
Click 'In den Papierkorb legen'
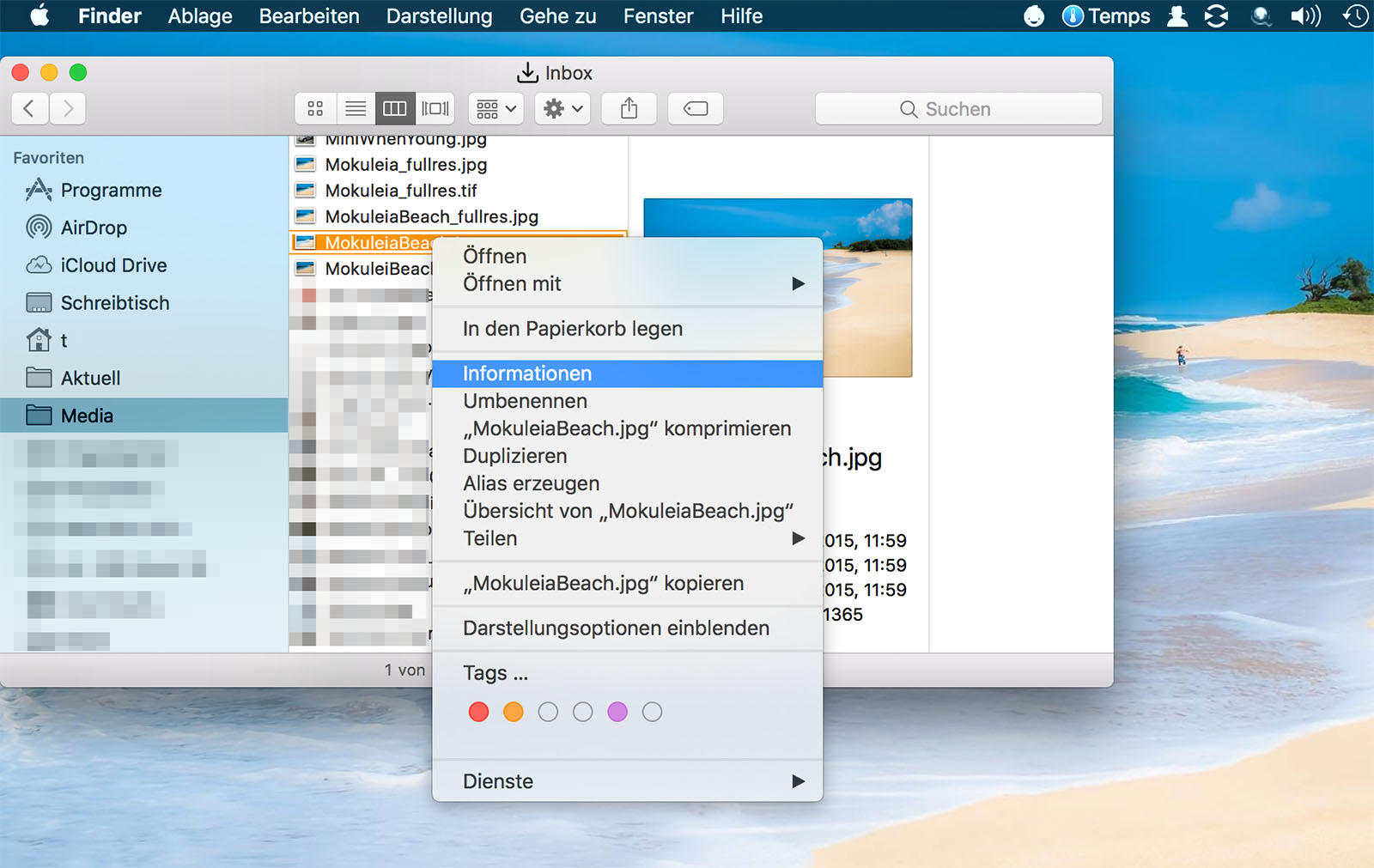(573, 329)
